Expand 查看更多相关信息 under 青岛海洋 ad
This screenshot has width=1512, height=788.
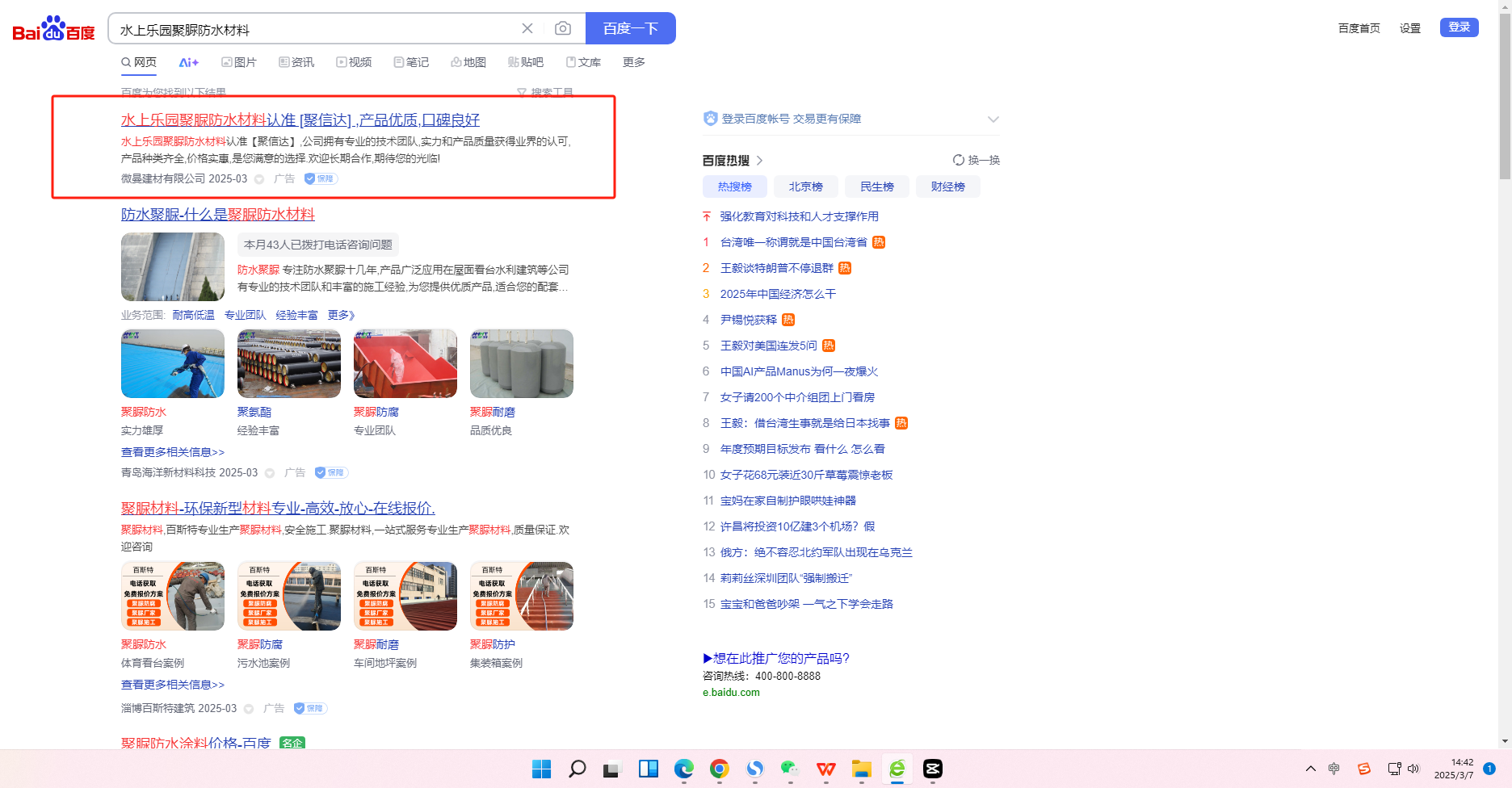[x=173, y=452]
